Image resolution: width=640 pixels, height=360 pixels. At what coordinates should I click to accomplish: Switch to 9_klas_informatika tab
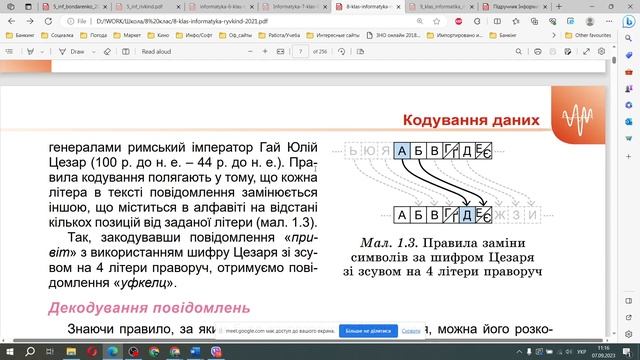[x=442, y=7]
